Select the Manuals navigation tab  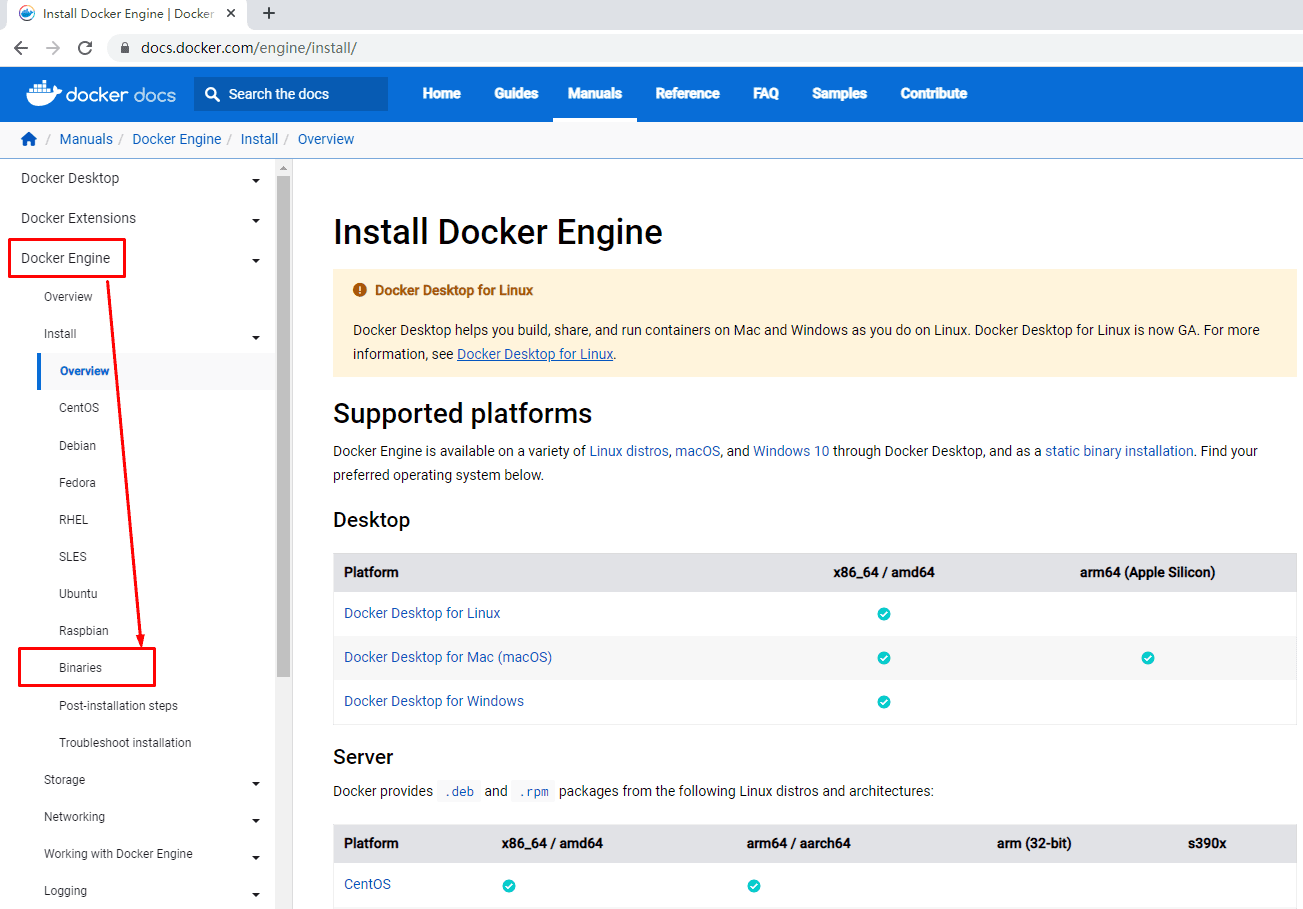[595, 93]
